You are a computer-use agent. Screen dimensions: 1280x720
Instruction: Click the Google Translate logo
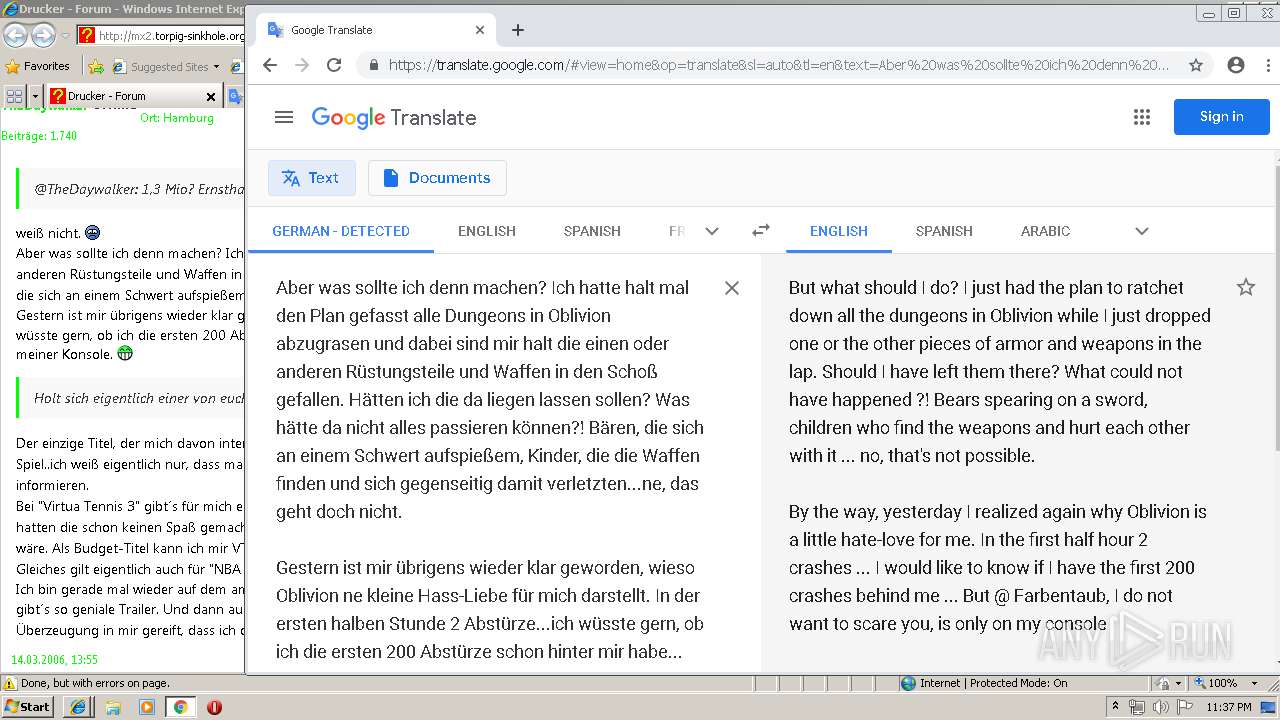point(394,117)
